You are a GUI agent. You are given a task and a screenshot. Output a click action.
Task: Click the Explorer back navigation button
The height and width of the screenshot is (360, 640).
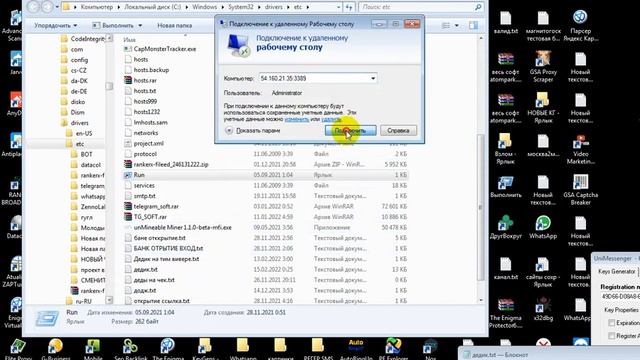(x=33, y=7)
